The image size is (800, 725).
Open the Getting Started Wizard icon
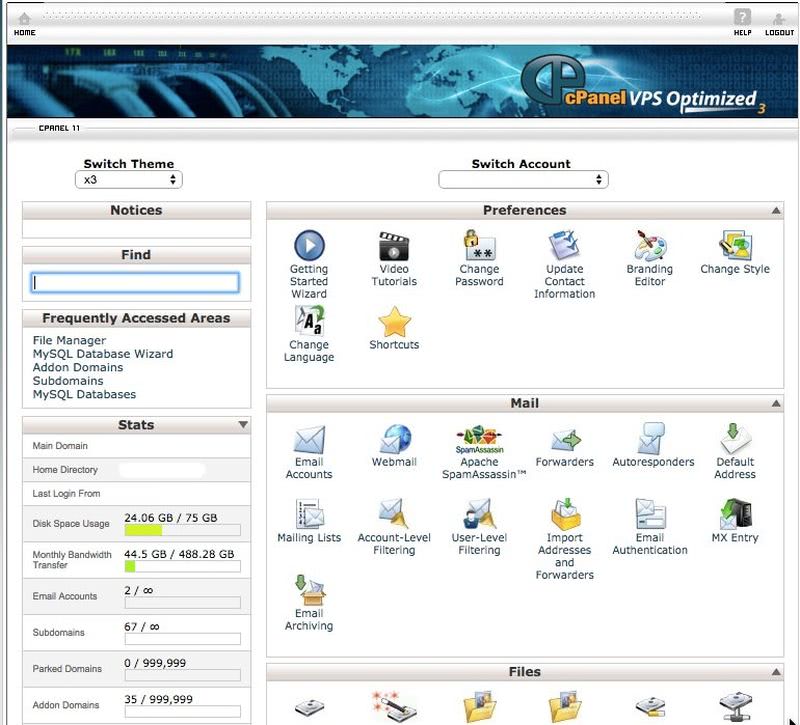point(309,245)
